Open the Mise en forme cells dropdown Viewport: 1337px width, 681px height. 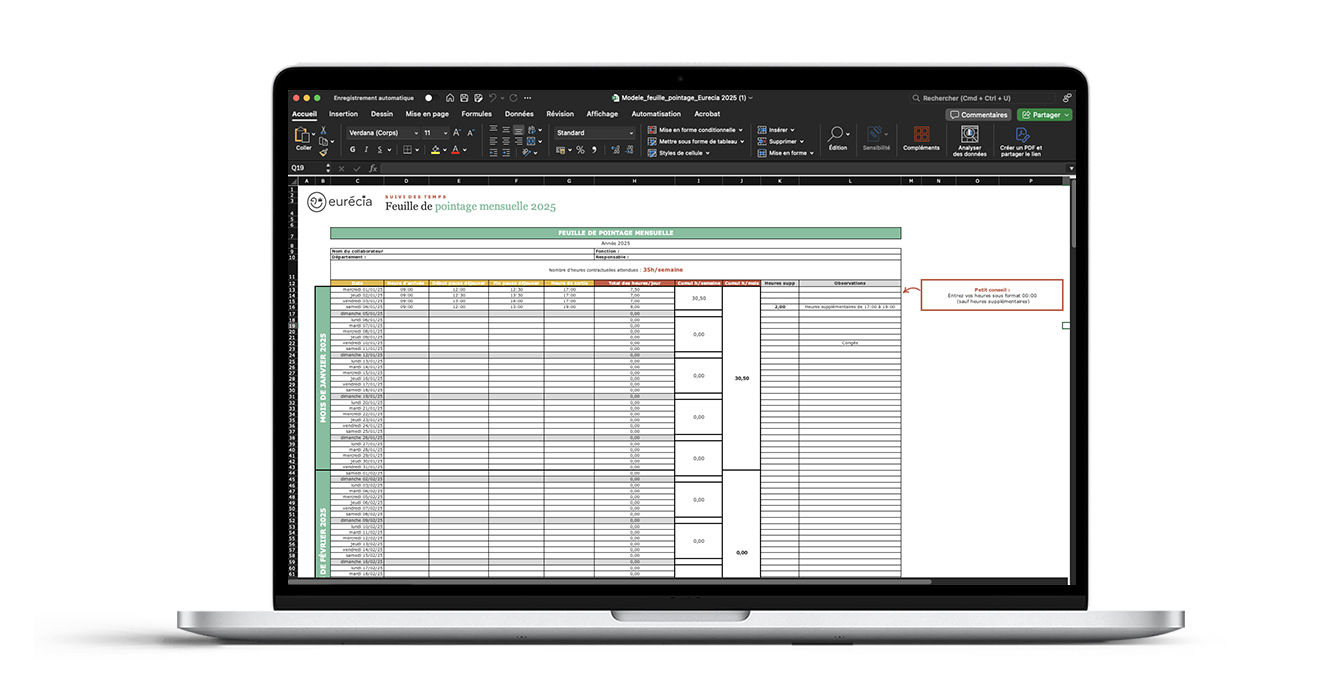(x=786, y=153)
